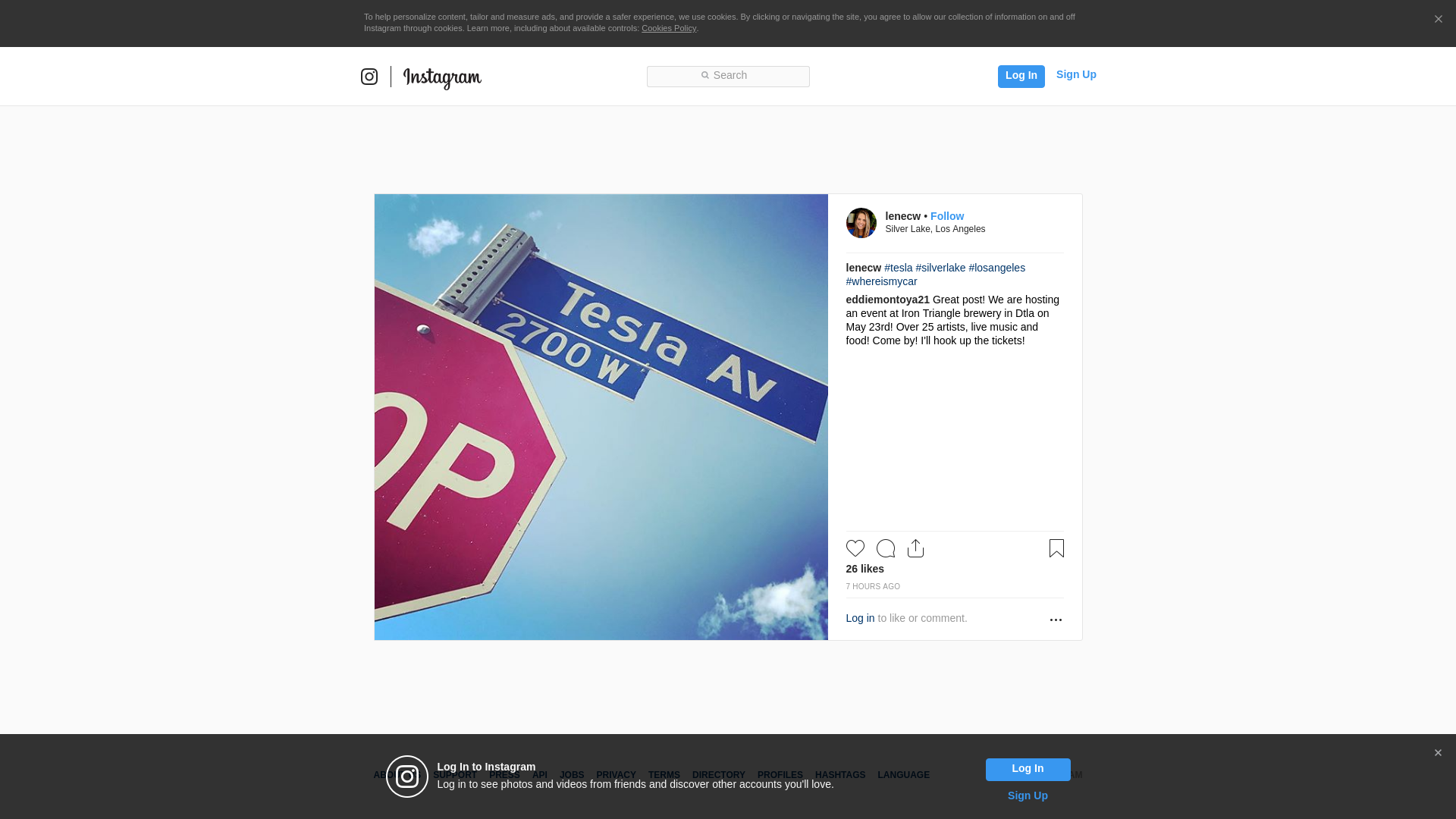
Task: Open the JOBS footer link
Action: [572, 775]
